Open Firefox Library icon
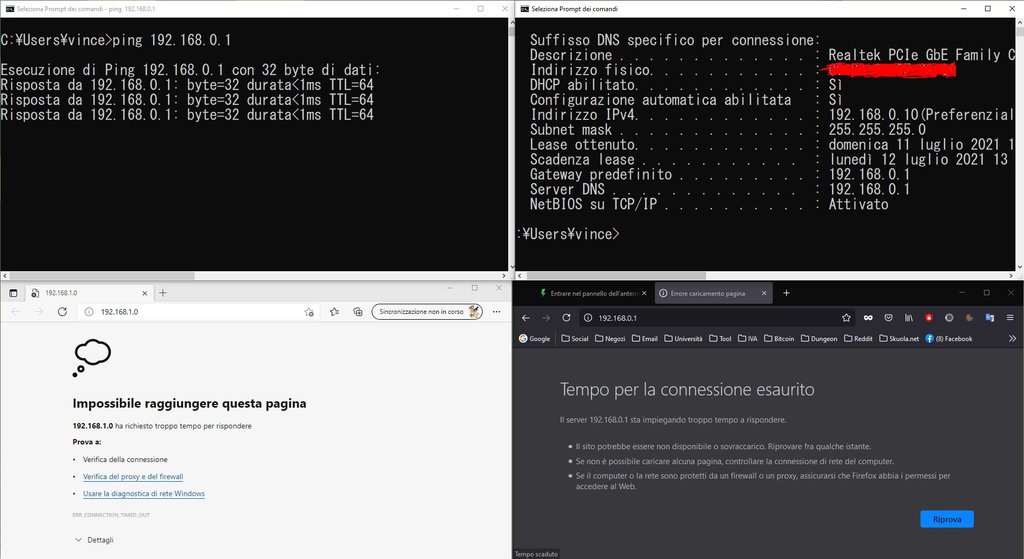 909,318
